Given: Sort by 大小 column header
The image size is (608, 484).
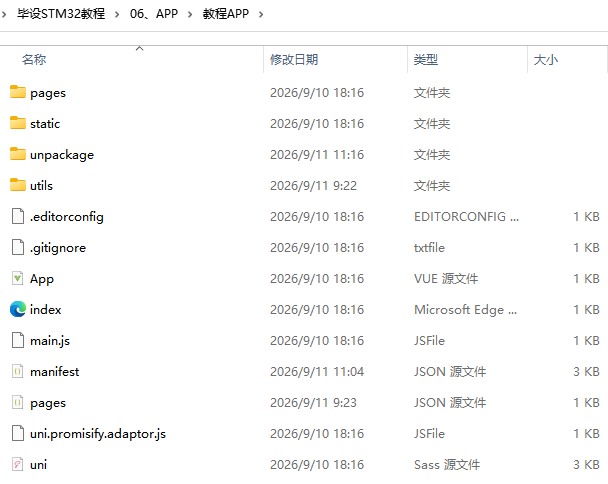Looking at the screenshot, I should click(546, 60).
